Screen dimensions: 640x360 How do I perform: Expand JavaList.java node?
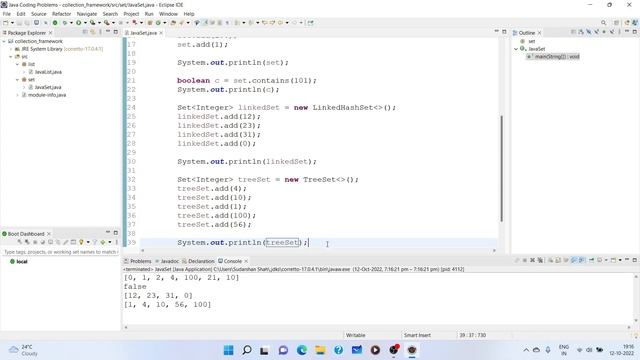pos(24,72)
